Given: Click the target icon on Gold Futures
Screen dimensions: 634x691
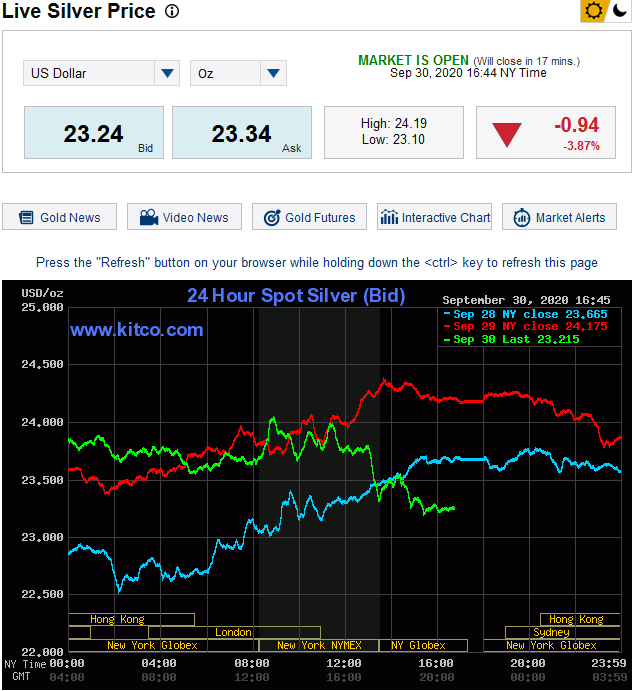Looking at the screenshot, I should (x=272, y=218).
